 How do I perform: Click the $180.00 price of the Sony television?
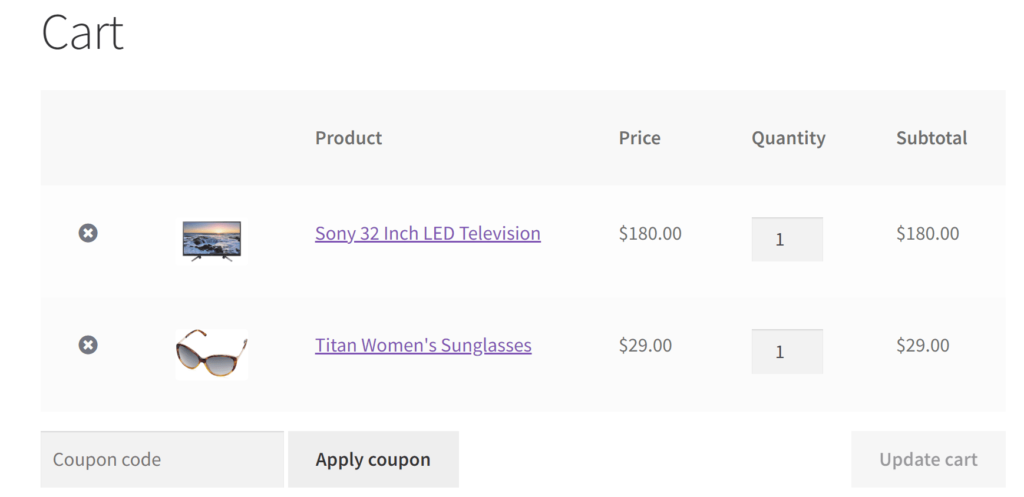[x=650, y=233]
